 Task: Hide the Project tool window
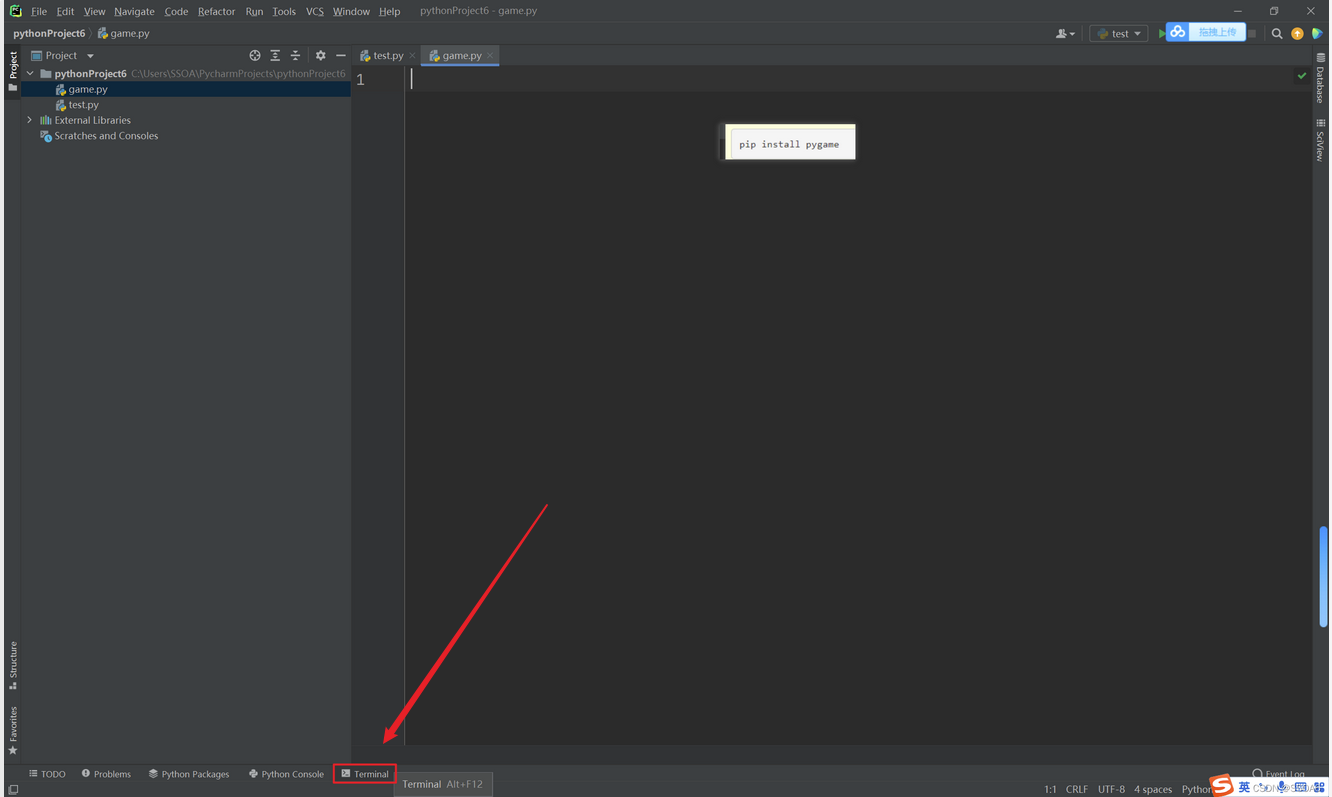pos(340,56)
